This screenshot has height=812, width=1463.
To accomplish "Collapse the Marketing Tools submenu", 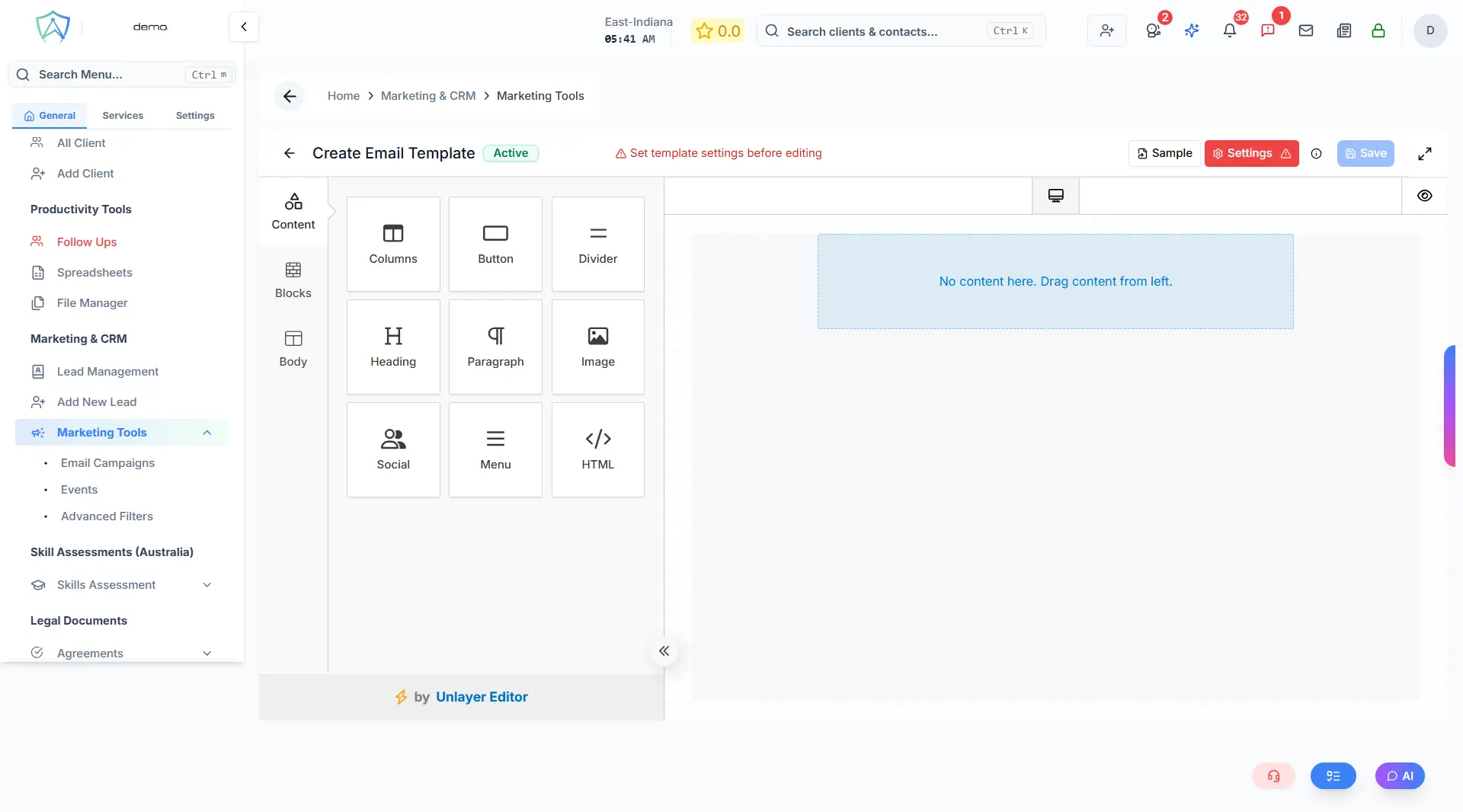I will [x=207, y=433].
